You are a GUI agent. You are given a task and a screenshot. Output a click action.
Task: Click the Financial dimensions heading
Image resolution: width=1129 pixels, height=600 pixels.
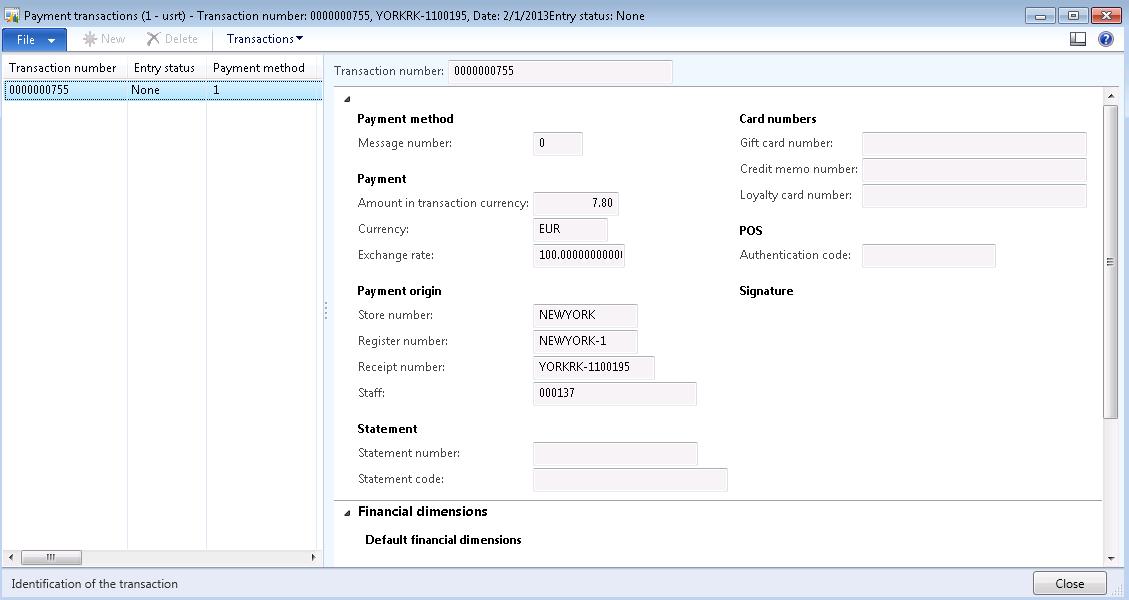[423, 511]
